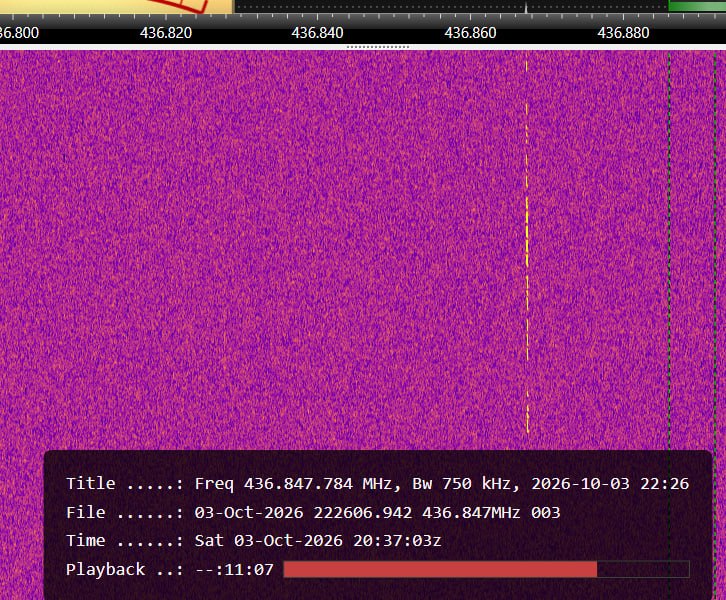Viewport: 726px width, 600px height.
Task: Click the dotted splitter handle above the waterfall
Action: (378, 47)
